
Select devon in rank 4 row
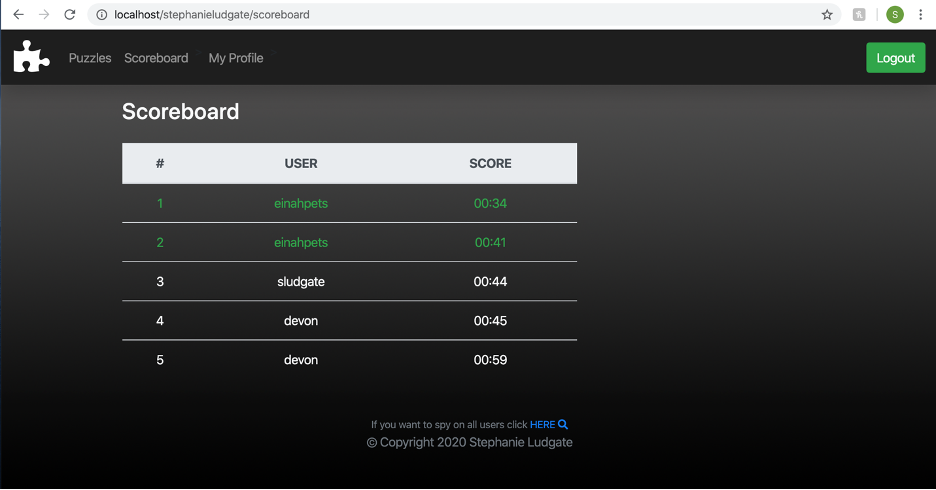(301, 320)
